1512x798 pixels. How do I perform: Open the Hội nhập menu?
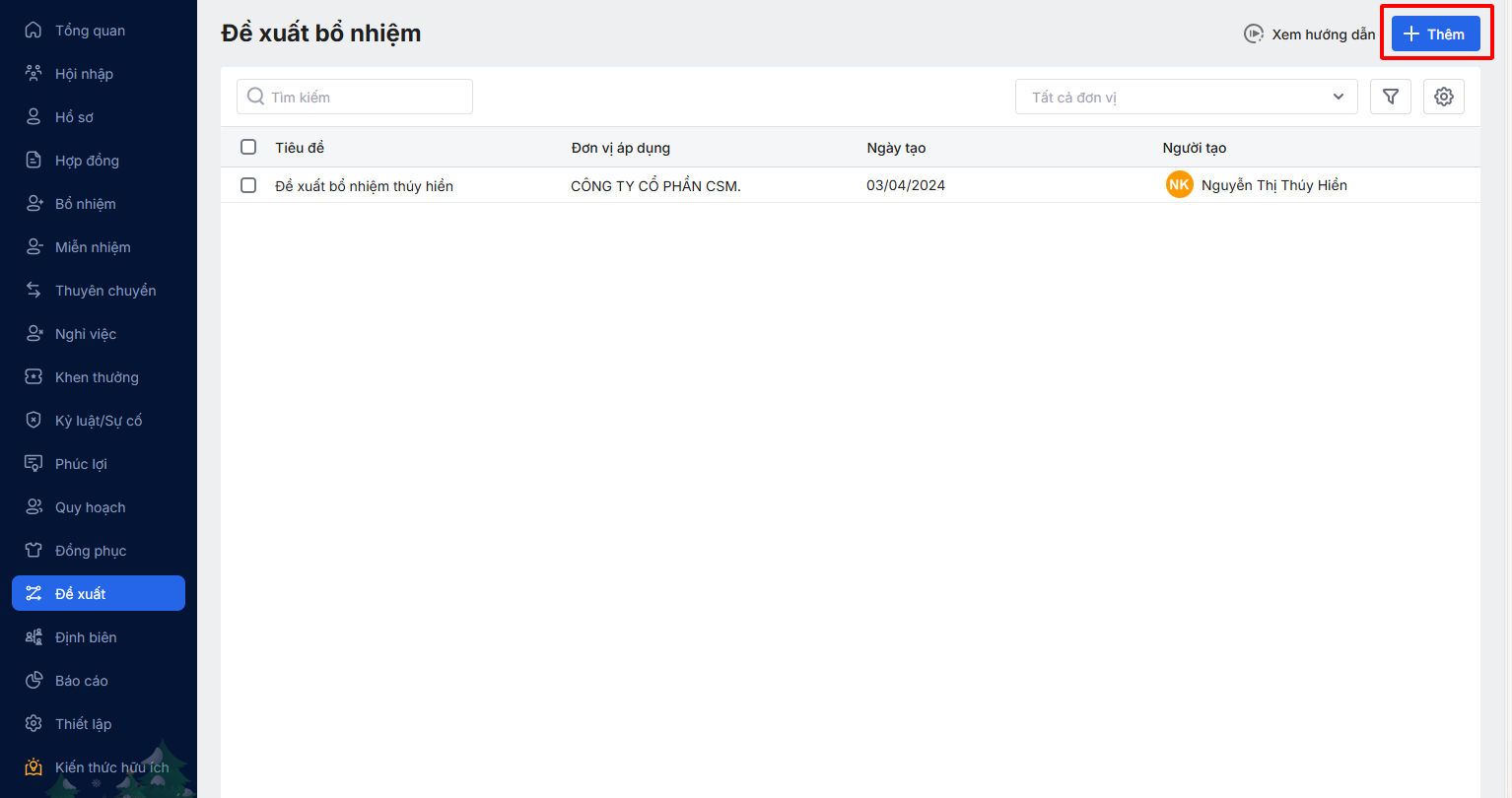[x=99, y=74]
